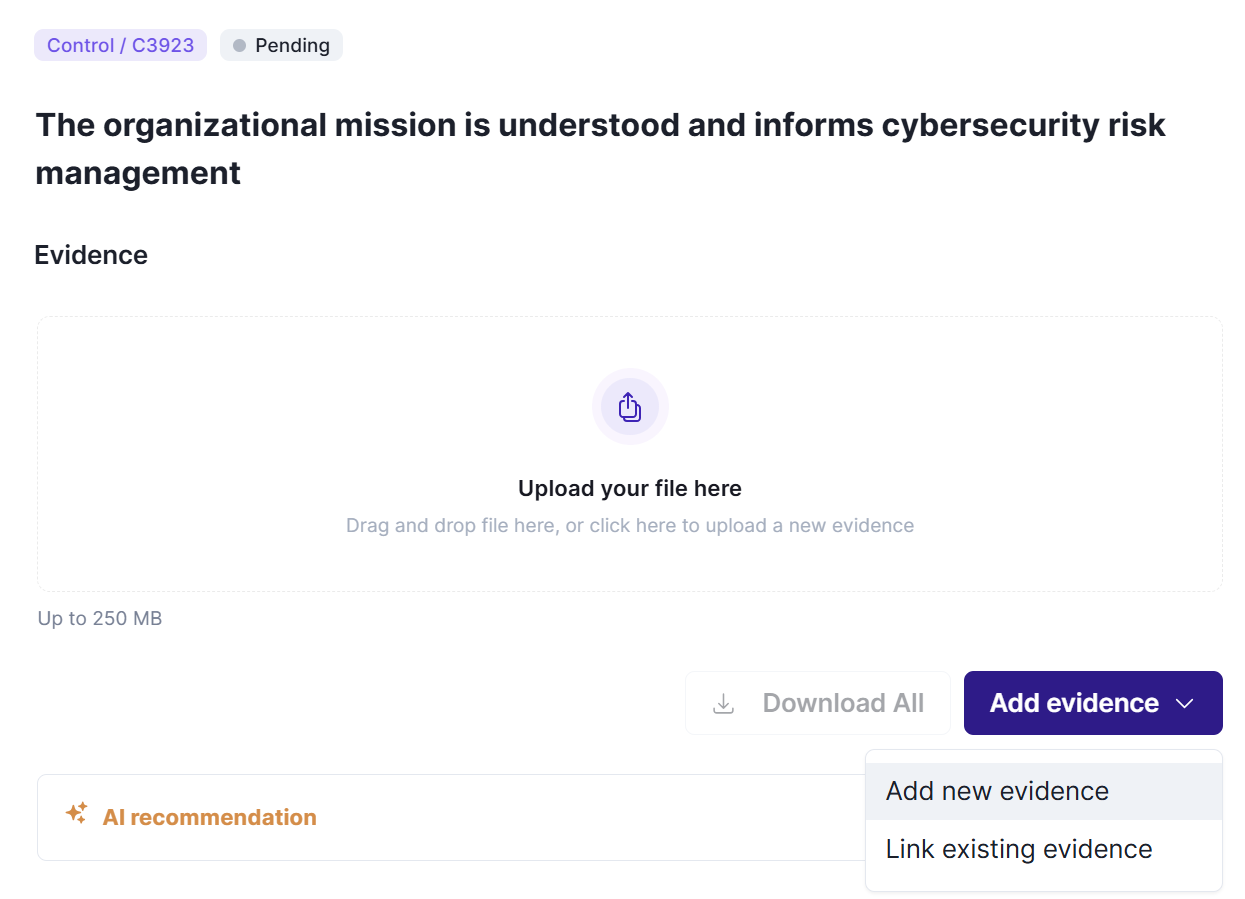Select Add new evidence option

(1044, 791)
